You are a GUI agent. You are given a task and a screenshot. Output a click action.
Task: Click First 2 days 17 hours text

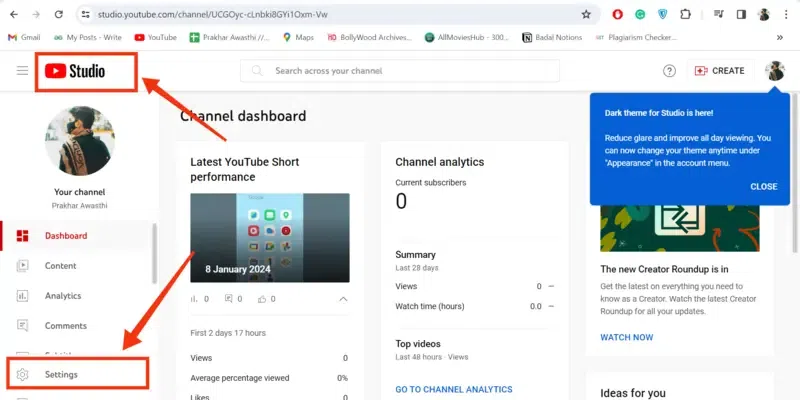pos(228,333)
